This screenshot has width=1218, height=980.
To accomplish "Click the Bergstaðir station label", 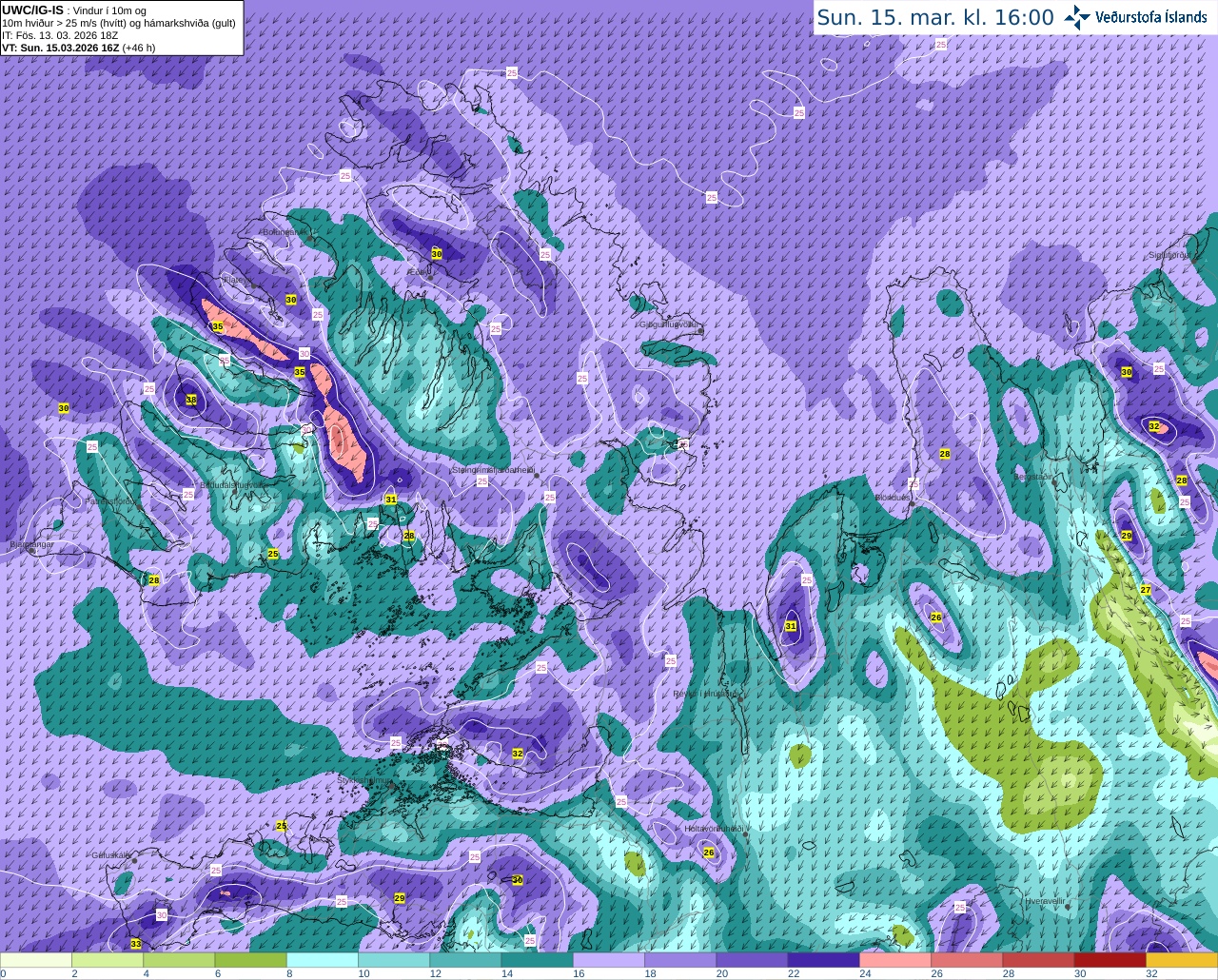I will pos(1034,477).
